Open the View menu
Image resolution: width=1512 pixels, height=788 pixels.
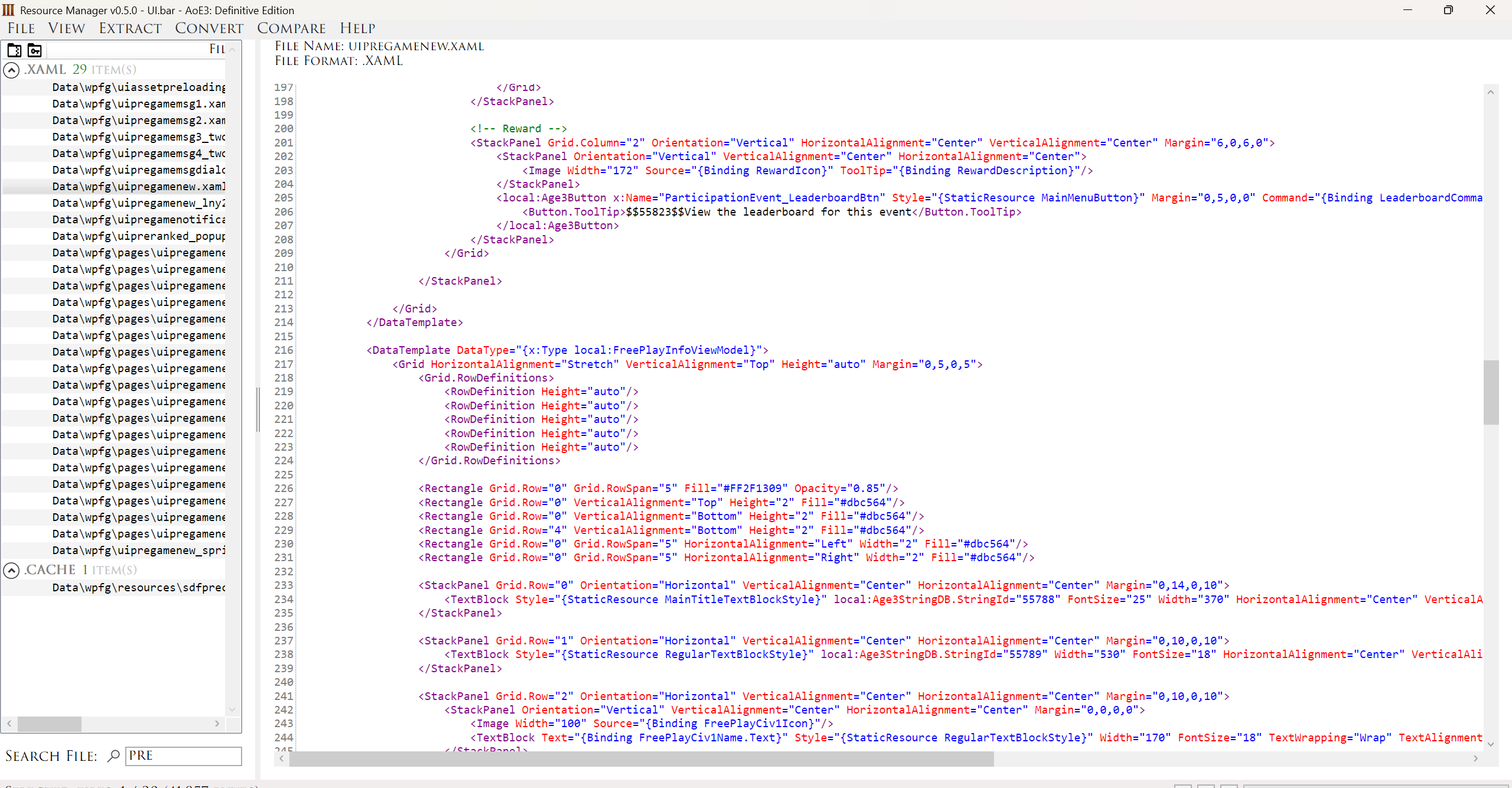(x=66, y=28)
